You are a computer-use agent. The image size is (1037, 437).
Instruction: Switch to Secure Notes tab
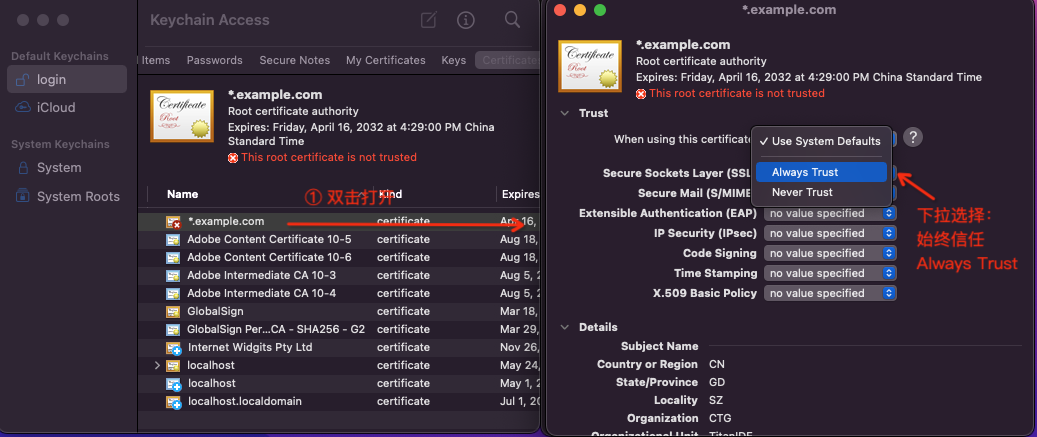[294, 60]
